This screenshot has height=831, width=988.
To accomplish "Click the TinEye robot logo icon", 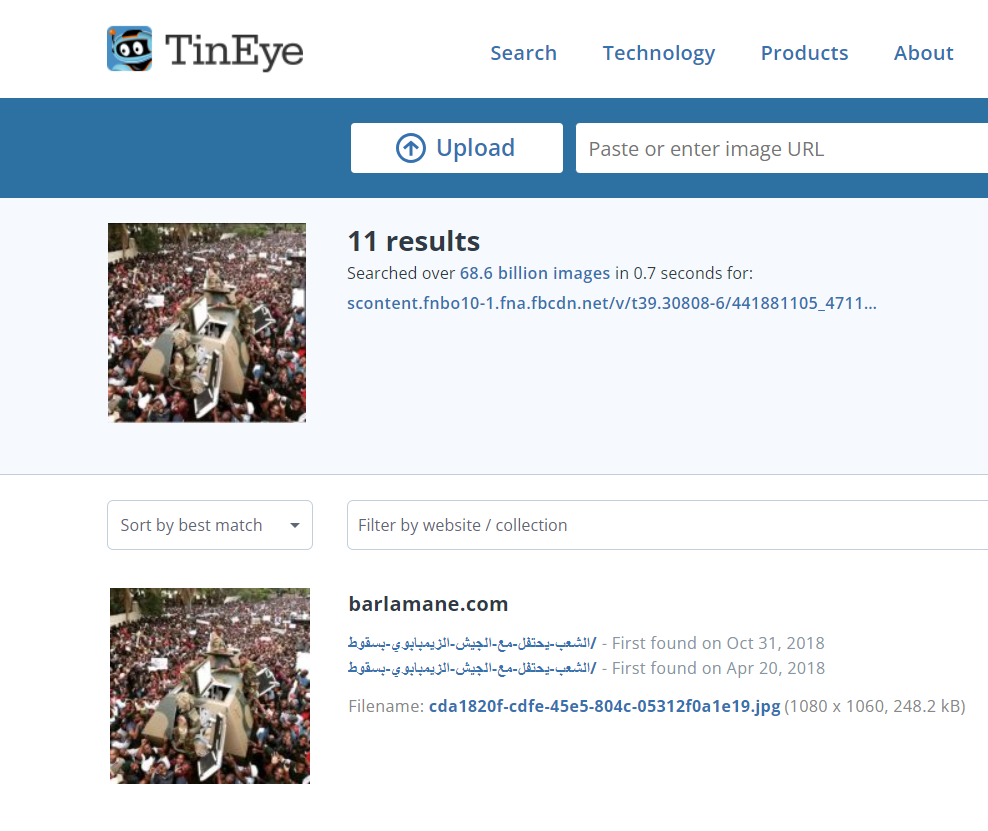I will (x=130, y=49).
